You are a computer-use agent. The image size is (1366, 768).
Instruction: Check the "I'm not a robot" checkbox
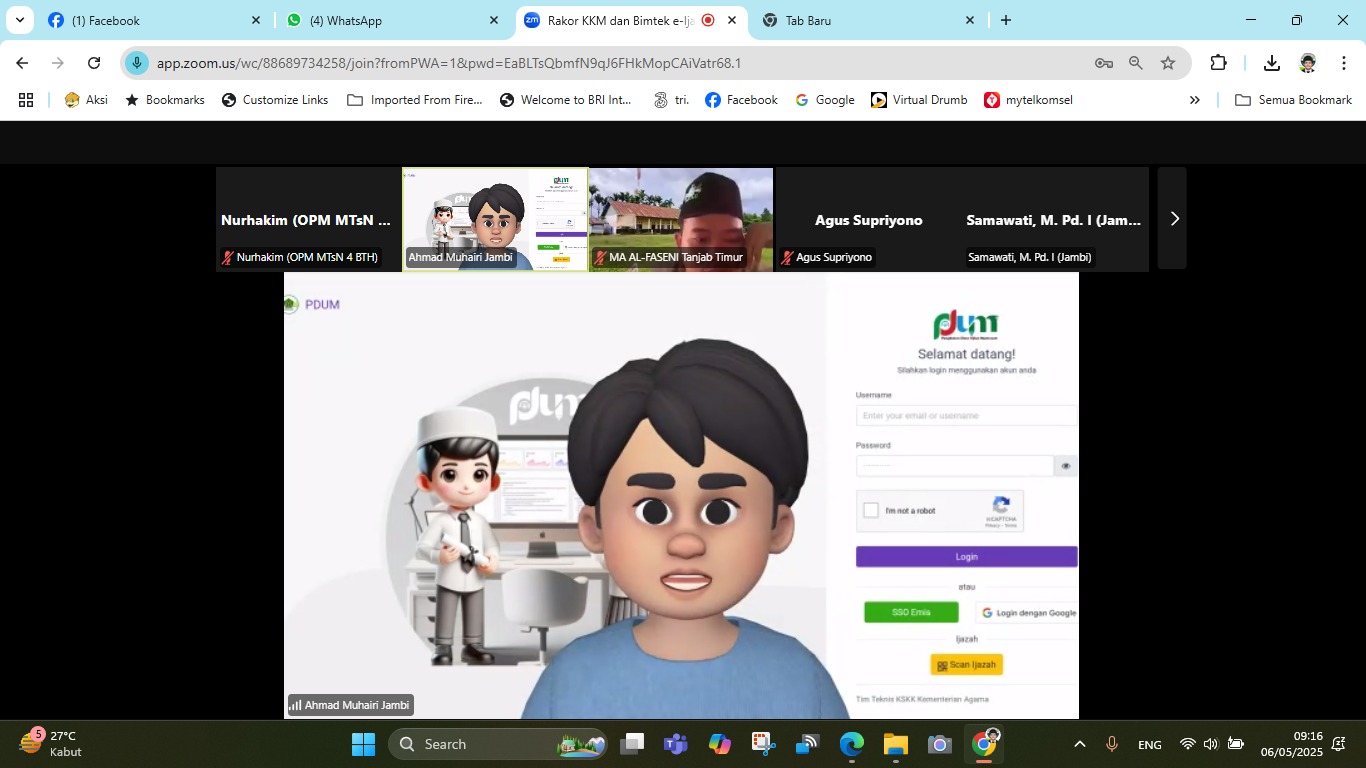[x=871, y=510]
